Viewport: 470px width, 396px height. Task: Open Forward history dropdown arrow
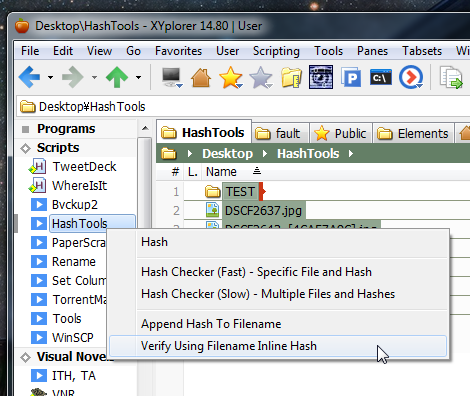94,77
